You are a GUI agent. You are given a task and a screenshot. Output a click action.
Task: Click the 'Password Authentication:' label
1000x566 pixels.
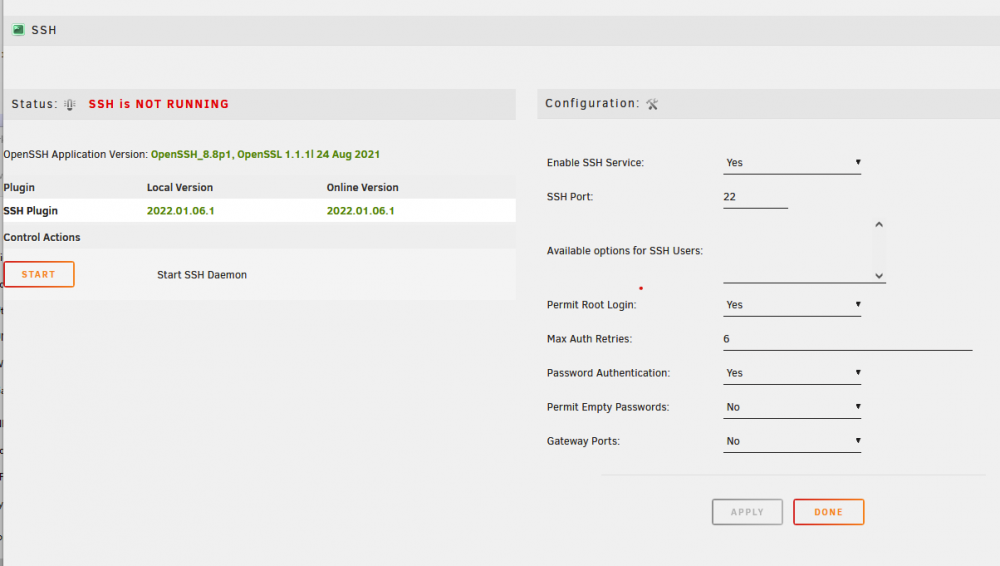coord(608,373)
